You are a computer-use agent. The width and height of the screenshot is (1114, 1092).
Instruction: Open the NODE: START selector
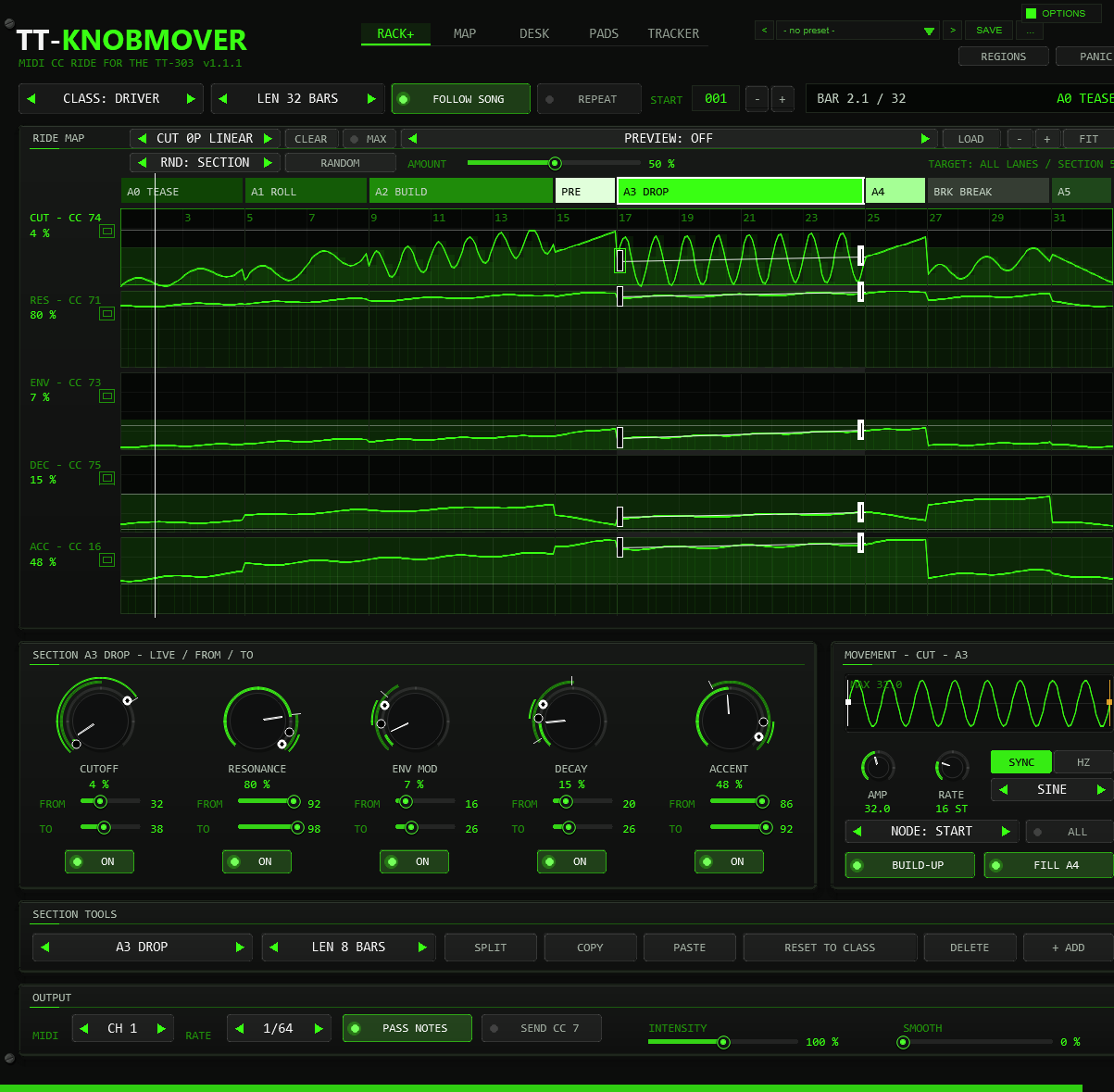pyautogui.click(x=932, y=832)
